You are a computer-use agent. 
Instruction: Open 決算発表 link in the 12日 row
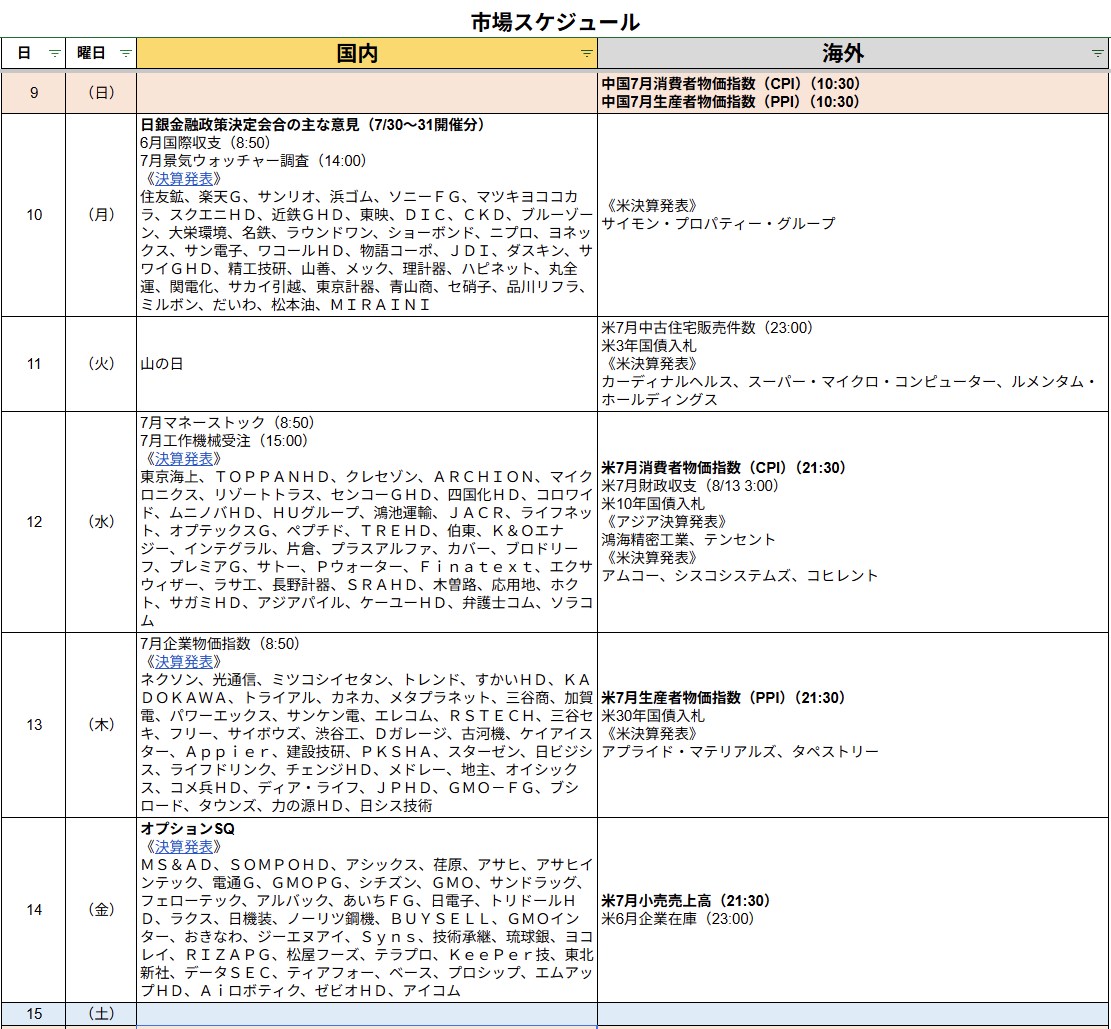point(184,459)
